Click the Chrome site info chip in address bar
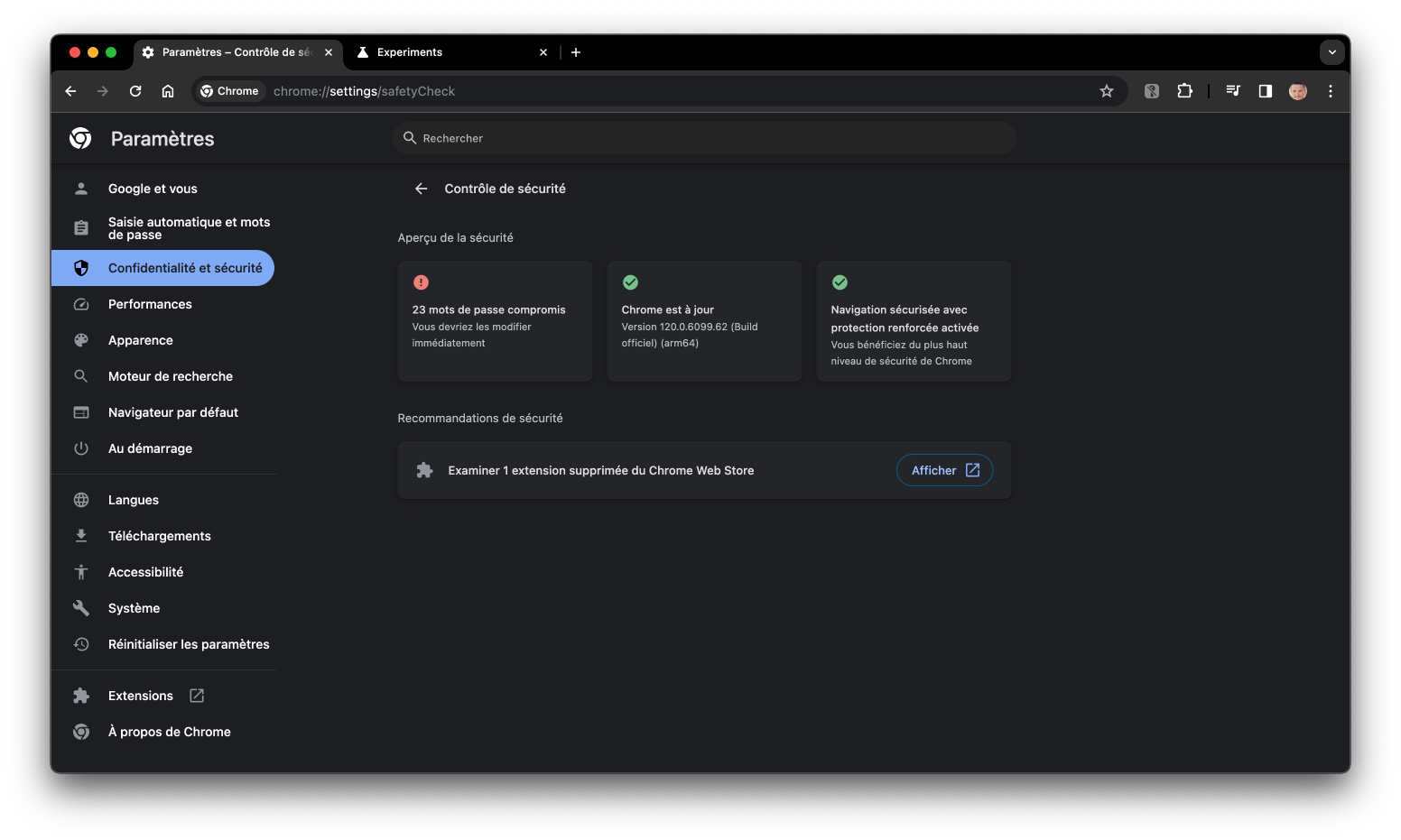 click(x=230, y=91)
